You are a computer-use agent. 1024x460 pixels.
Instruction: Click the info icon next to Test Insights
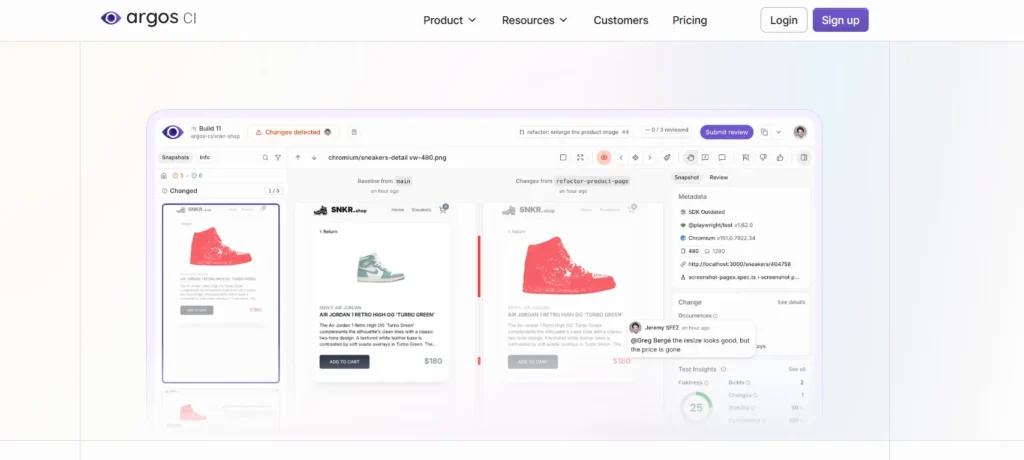[723, 369]
